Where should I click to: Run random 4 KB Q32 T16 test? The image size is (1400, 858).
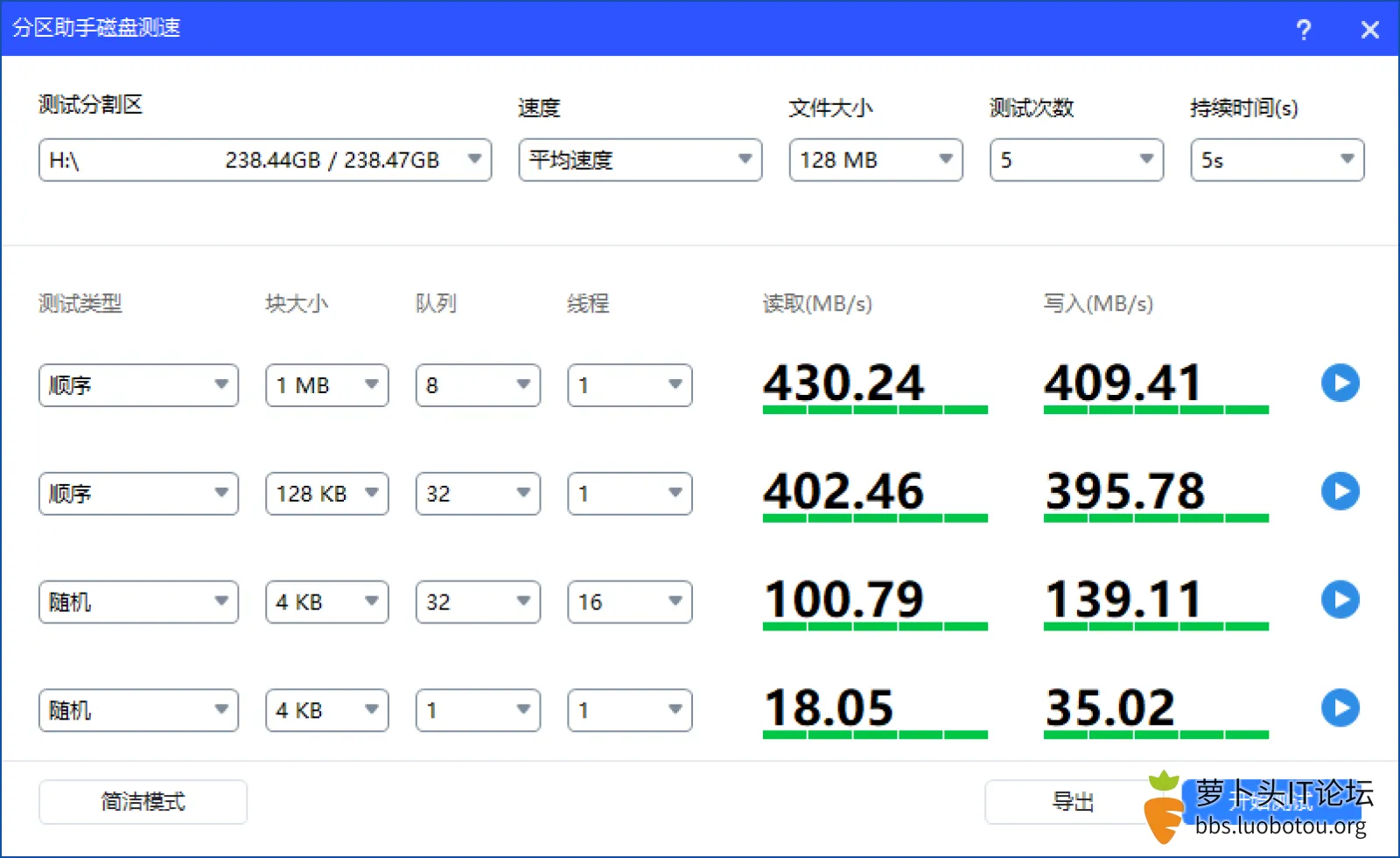(1340, 600)
